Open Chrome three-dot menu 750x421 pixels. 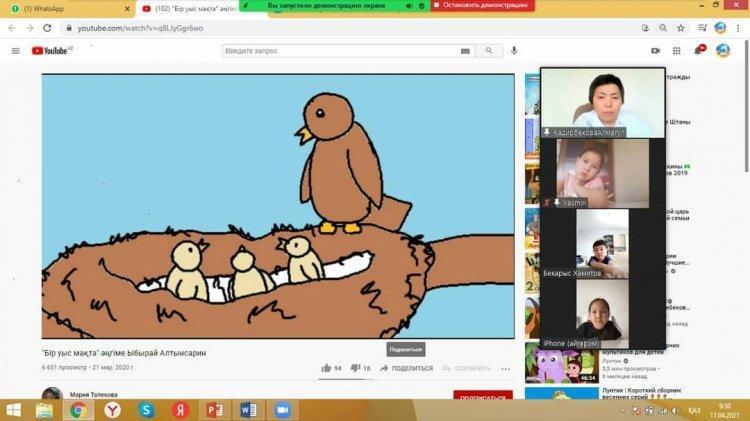(738, 28)
